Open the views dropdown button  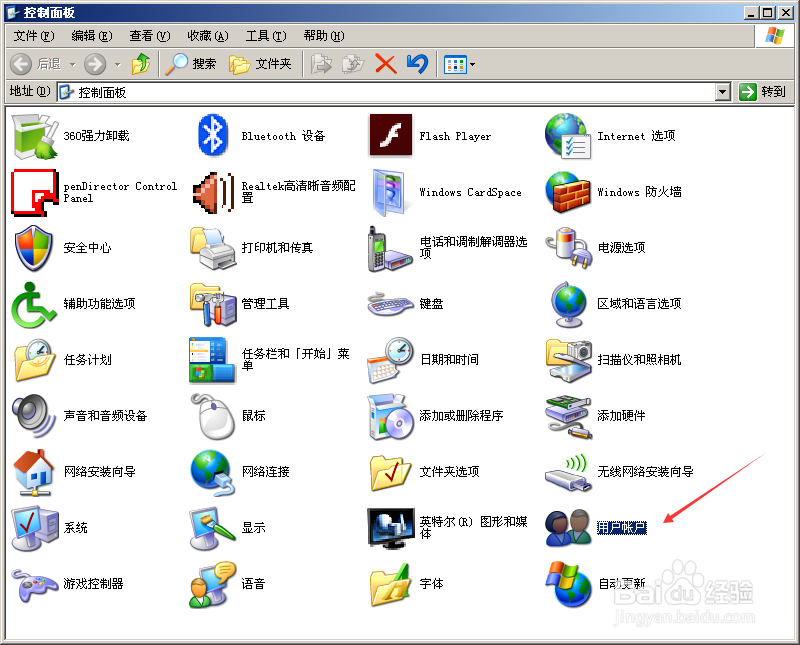(459, 64)
